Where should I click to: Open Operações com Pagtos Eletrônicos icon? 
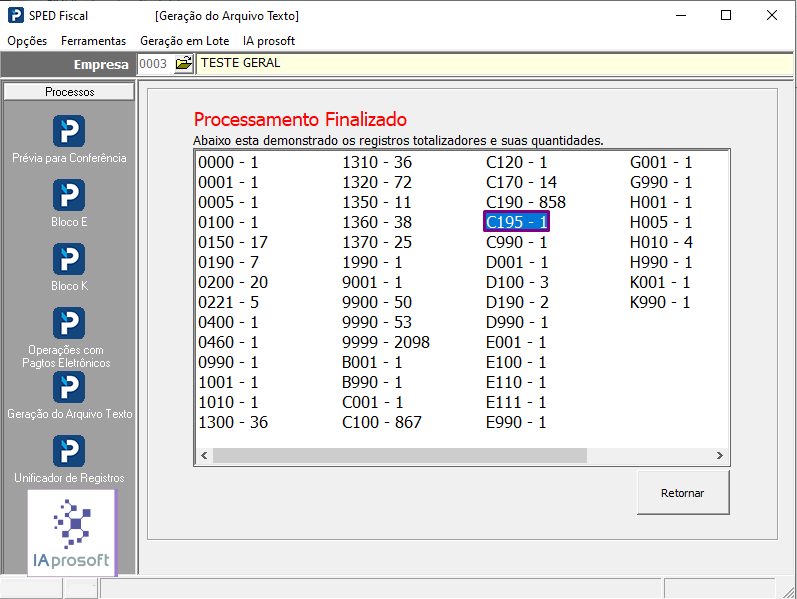tap(69, 323)
